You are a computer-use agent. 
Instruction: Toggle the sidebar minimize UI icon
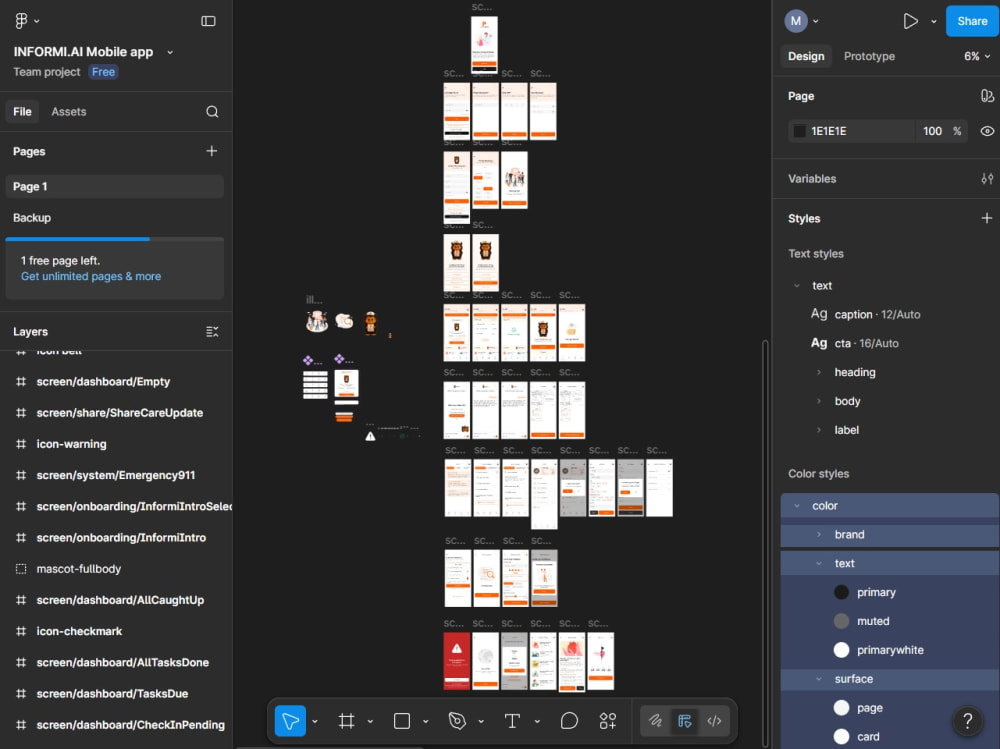[x=208, y=21]
